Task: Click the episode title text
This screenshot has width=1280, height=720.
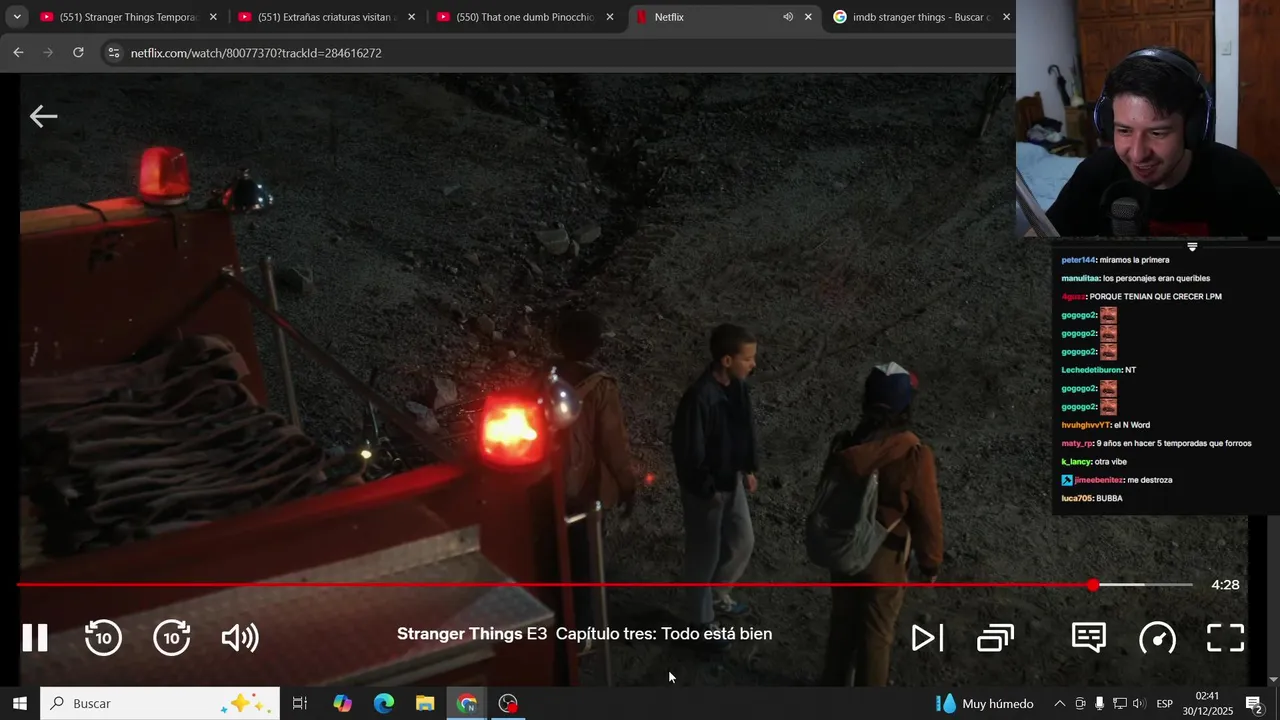Action: coord(584,633)
